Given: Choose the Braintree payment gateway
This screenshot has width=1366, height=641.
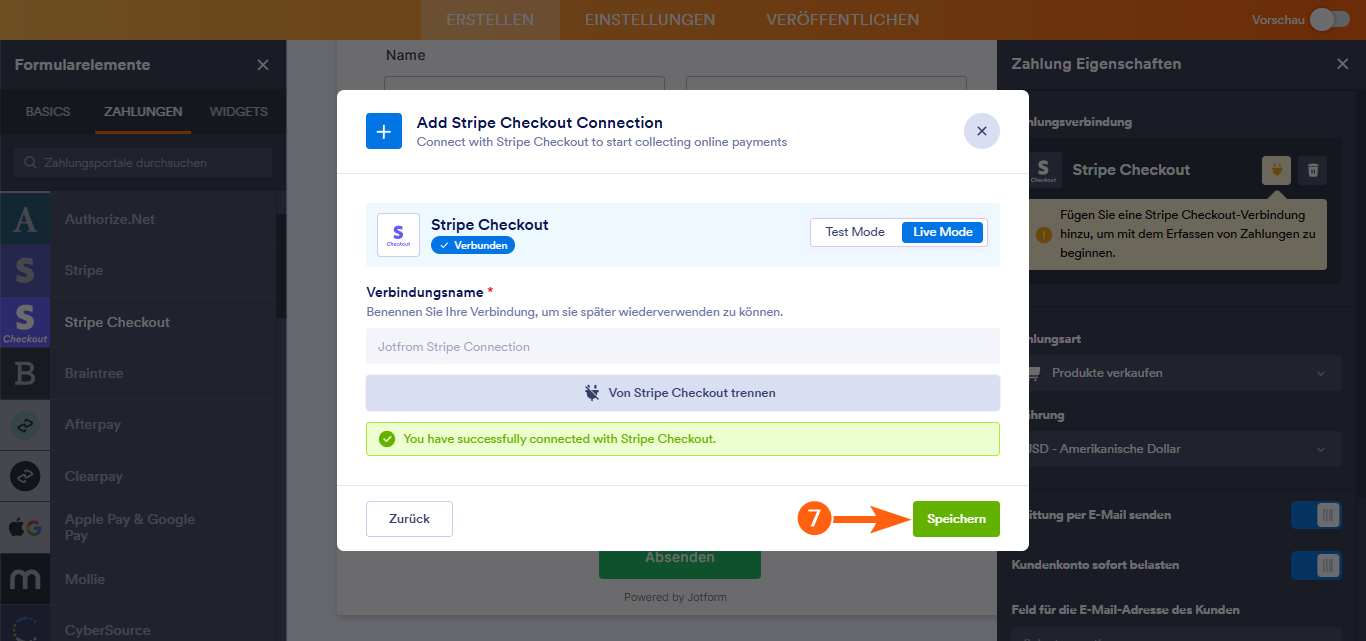Looking at the screenshot, I should [x=94, y=373].
